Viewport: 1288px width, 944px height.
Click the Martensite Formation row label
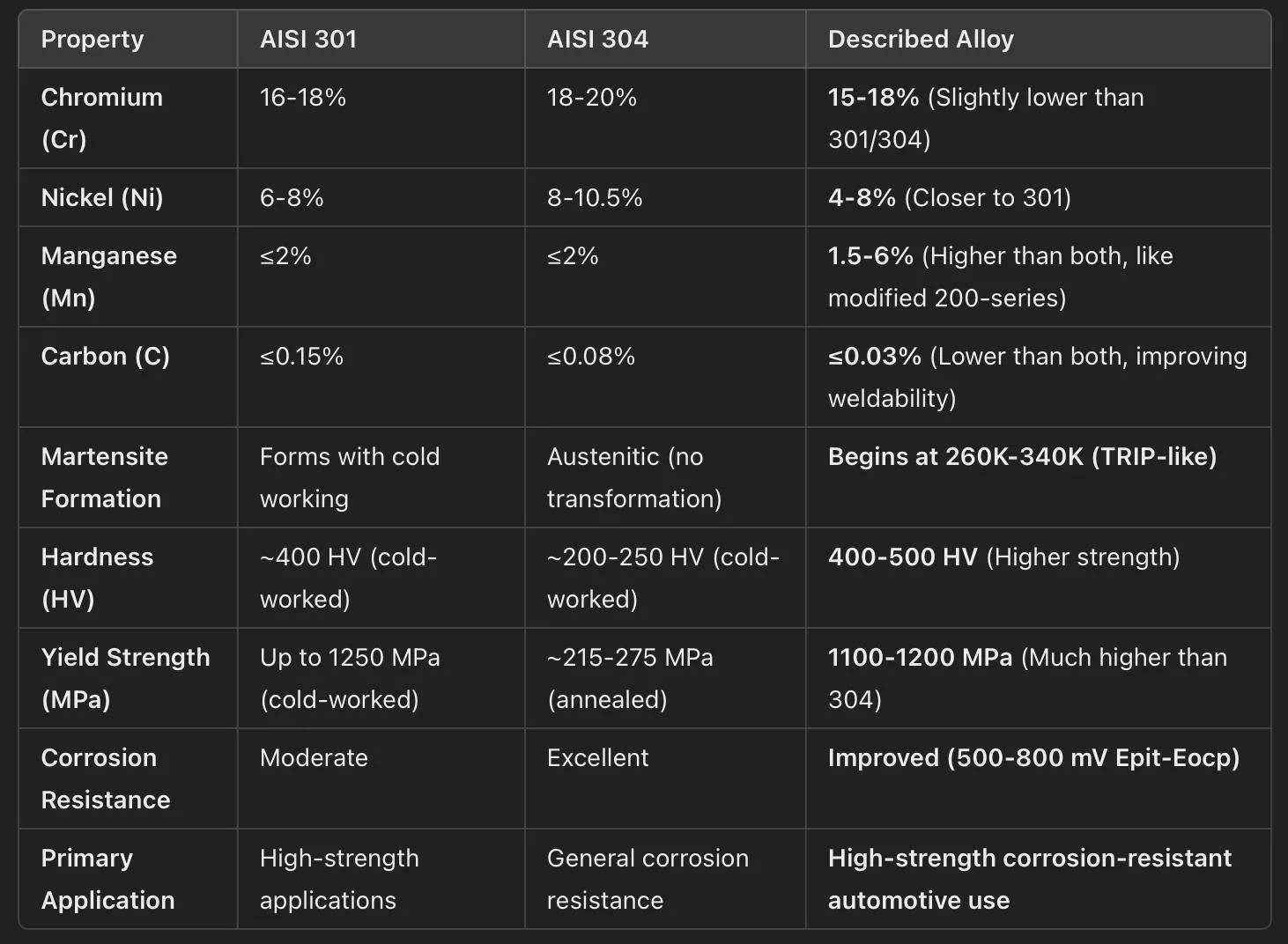(105, 477)
